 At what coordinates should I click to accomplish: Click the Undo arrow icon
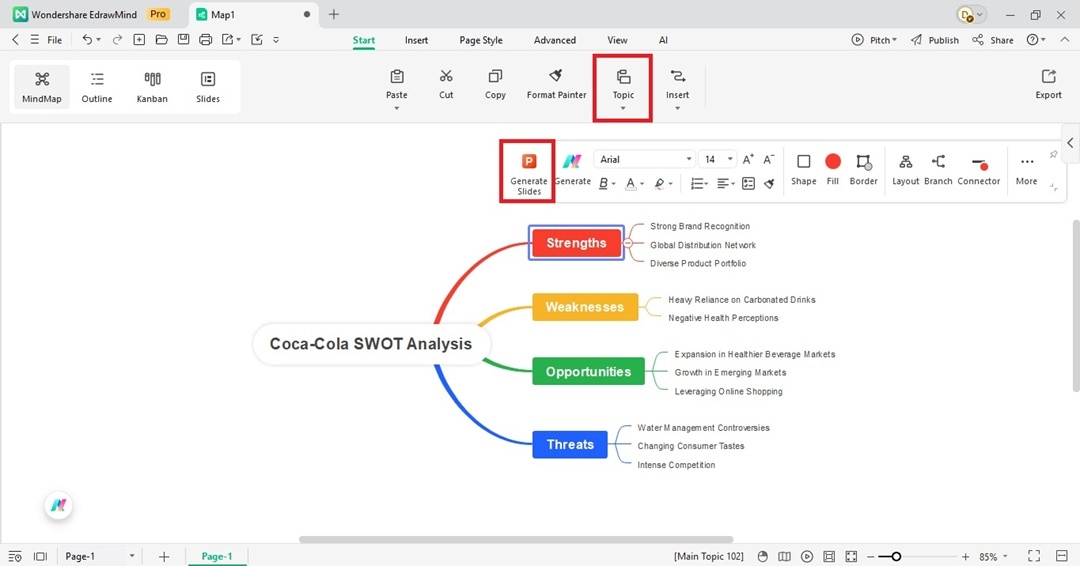[x=87, y=40]
